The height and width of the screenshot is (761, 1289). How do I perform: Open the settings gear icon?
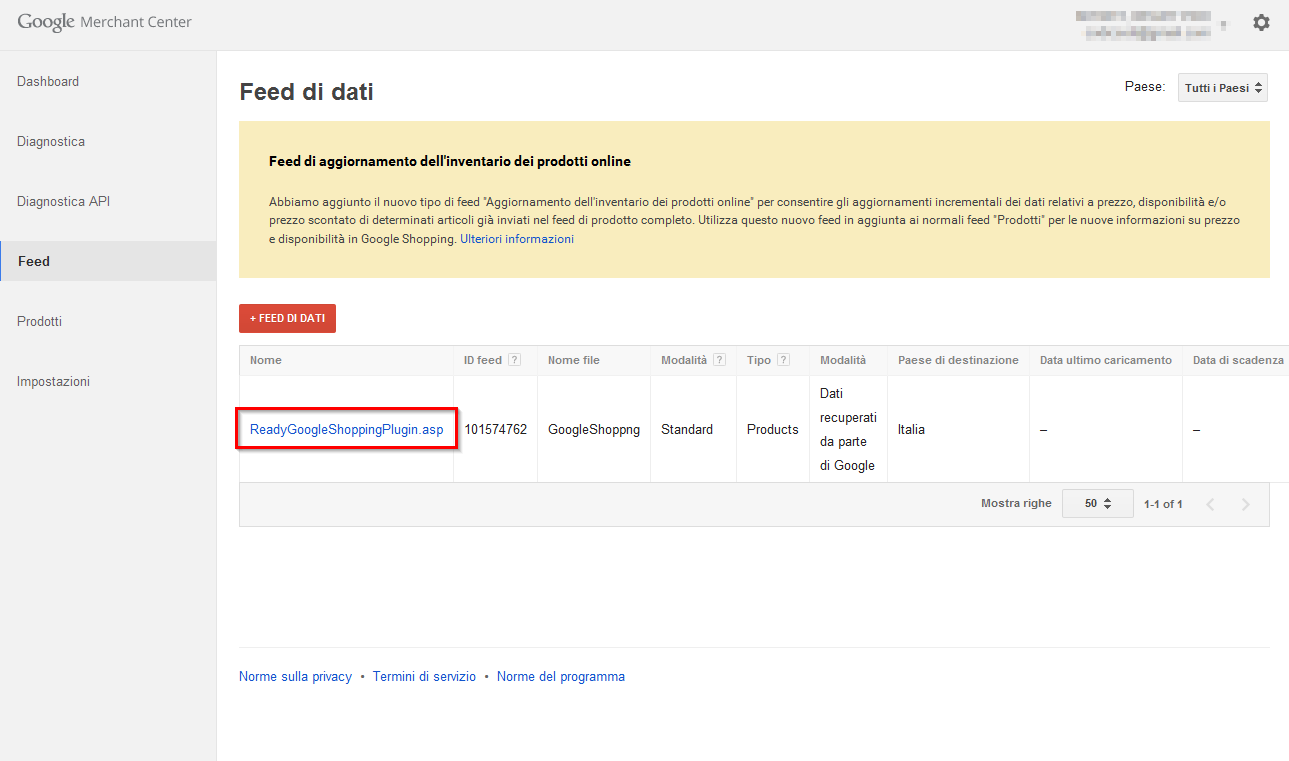tap(1261, 22)
